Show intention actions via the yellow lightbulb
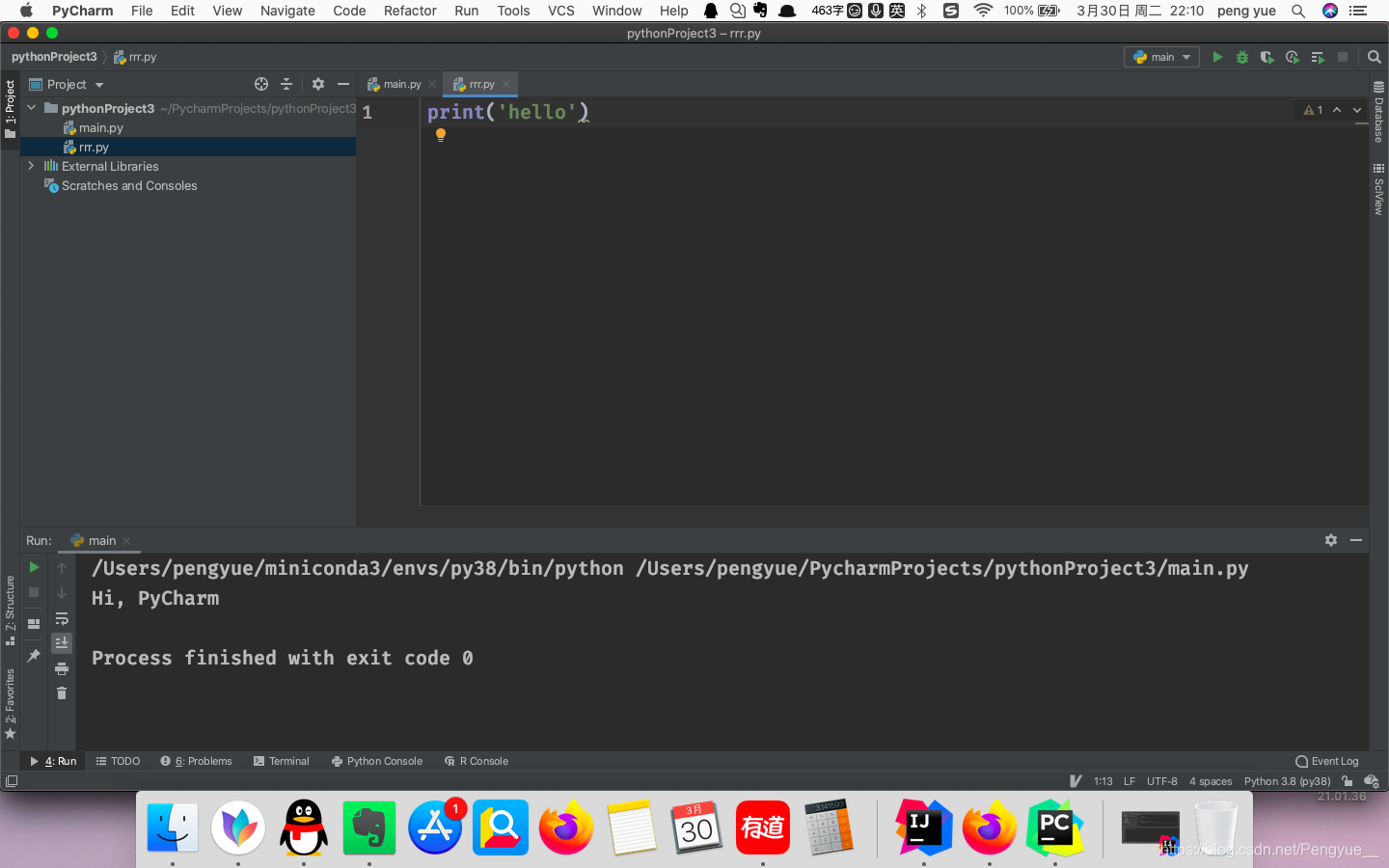The image size is (1389, 868). 441,135
